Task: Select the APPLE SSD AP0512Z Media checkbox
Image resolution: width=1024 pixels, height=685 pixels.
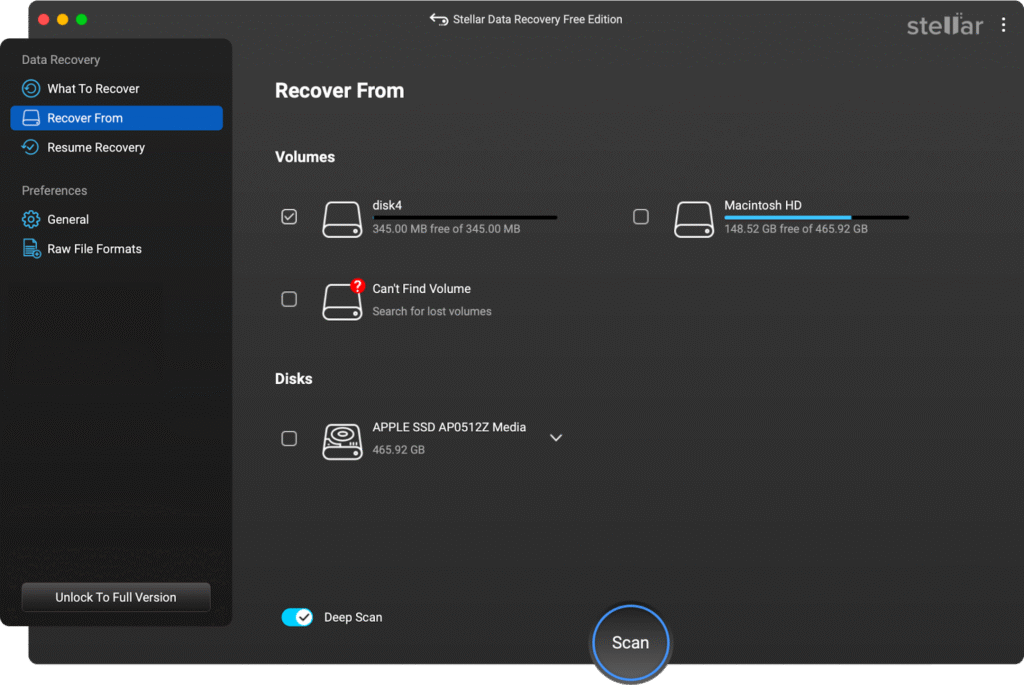Action: tap(289, 438)
